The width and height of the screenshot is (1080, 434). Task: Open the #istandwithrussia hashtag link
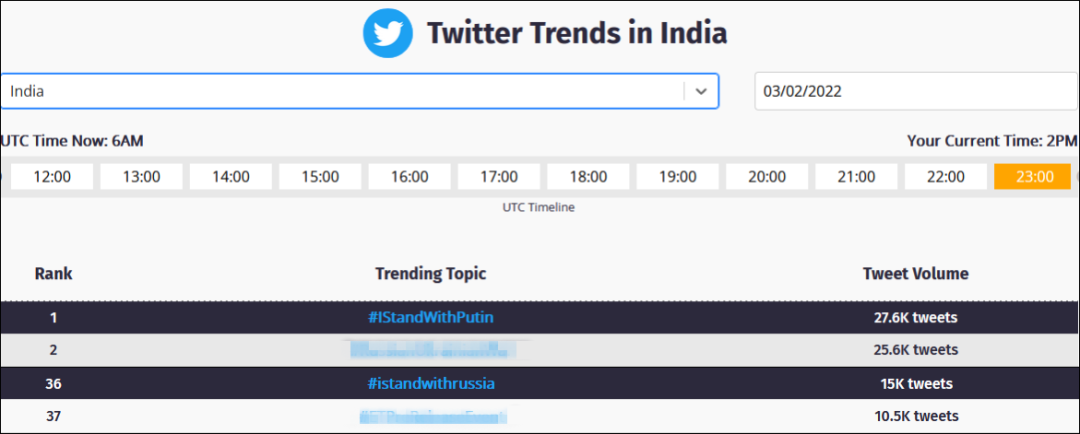[x=431, y=383]
